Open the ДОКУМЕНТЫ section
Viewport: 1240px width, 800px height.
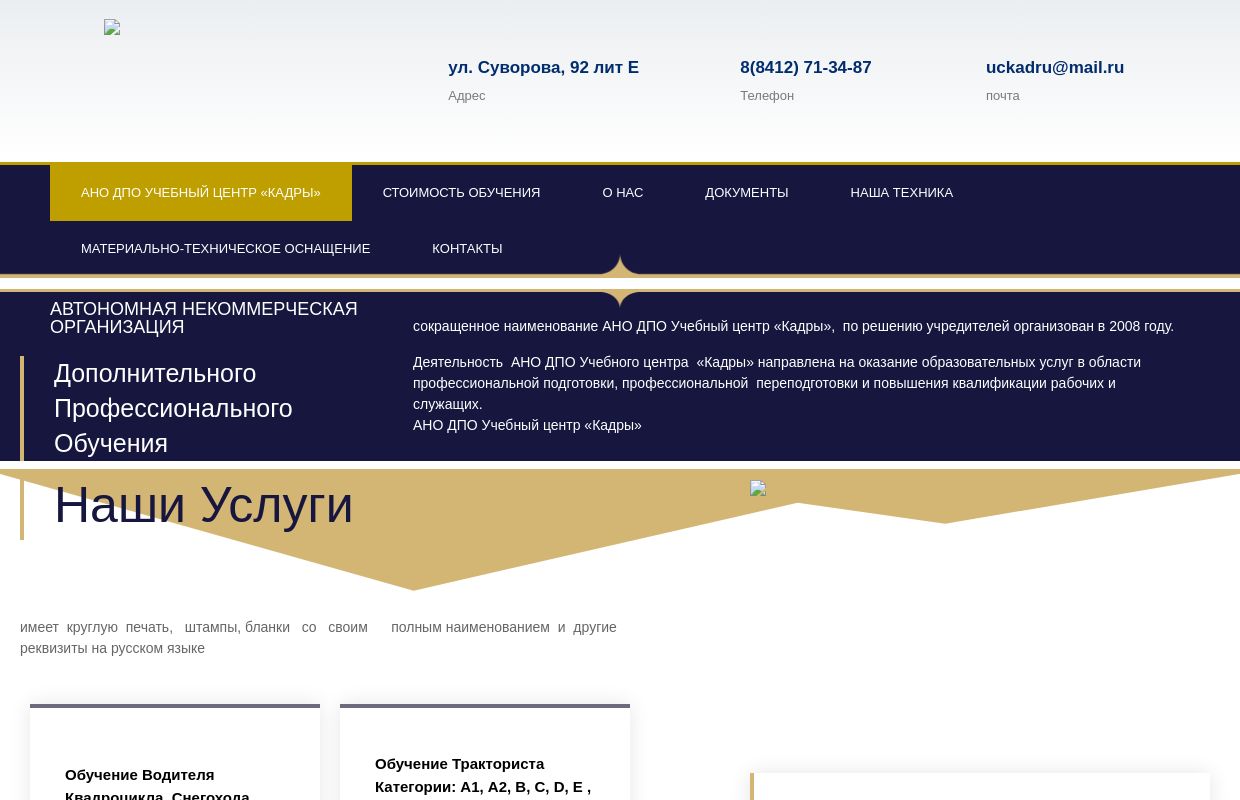tap(746, 192)
